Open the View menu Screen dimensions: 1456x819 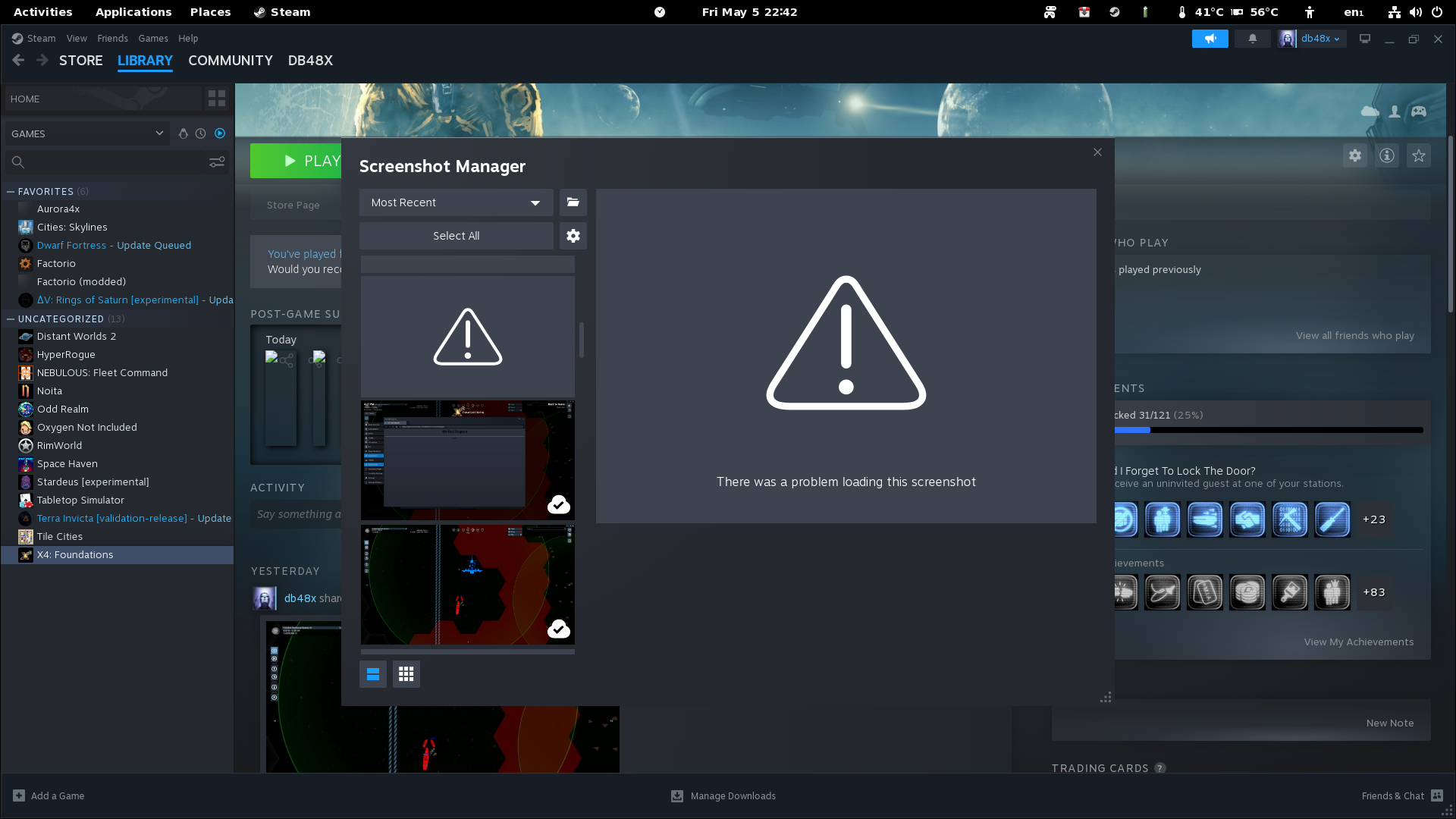[77, 39]
